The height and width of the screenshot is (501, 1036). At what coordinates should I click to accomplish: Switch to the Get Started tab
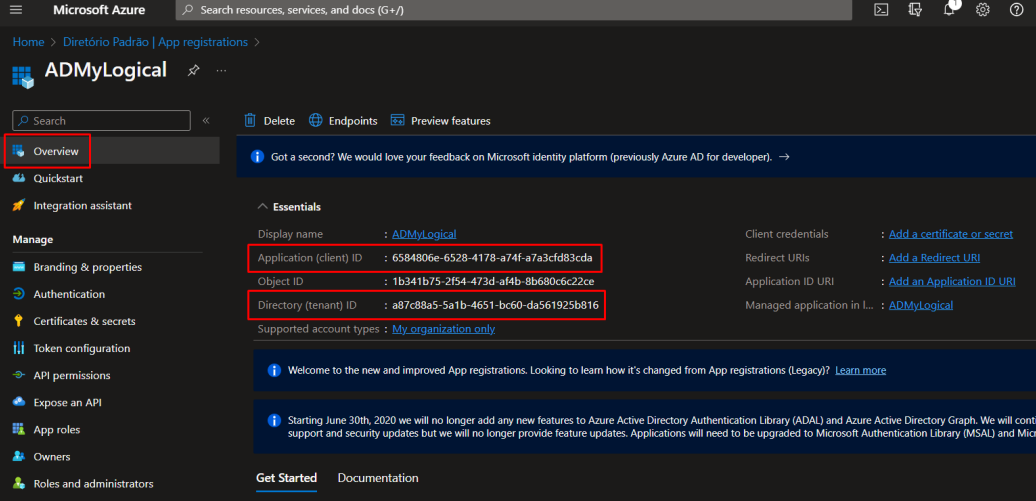point(287,478)
